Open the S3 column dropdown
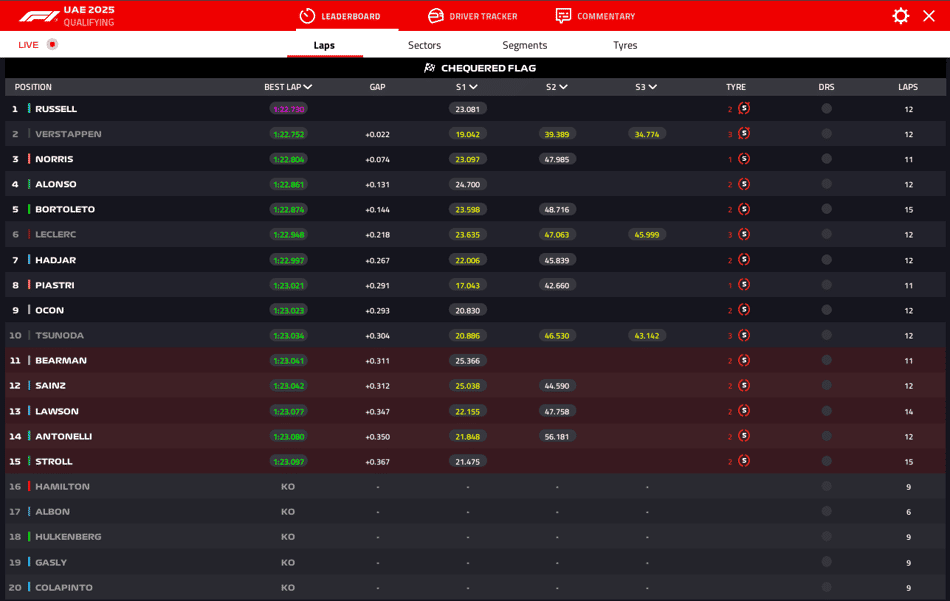The width and height of the screenshot is (950, 601). pos(653,87)
